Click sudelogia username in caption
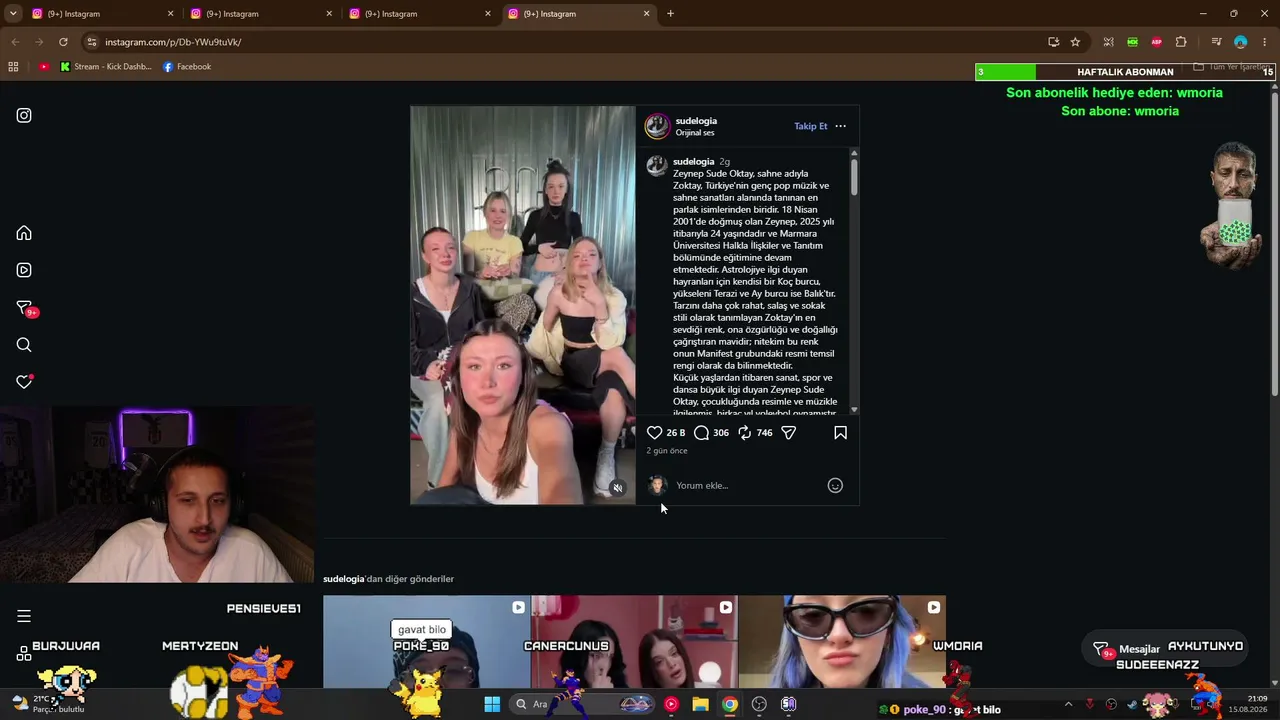Viewport: 1280px width, 720px height. point(693,162)
